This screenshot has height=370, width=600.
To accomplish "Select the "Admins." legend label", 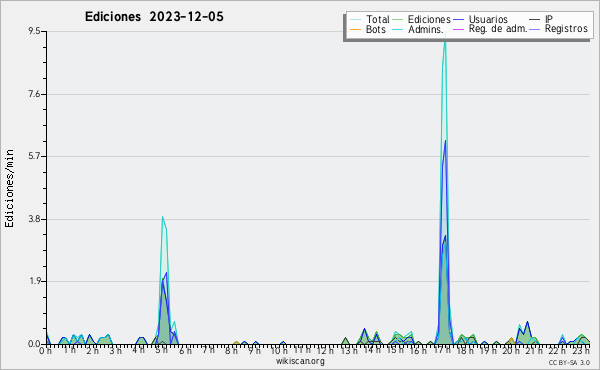I will pyautogui.click(x=426, y=29).
